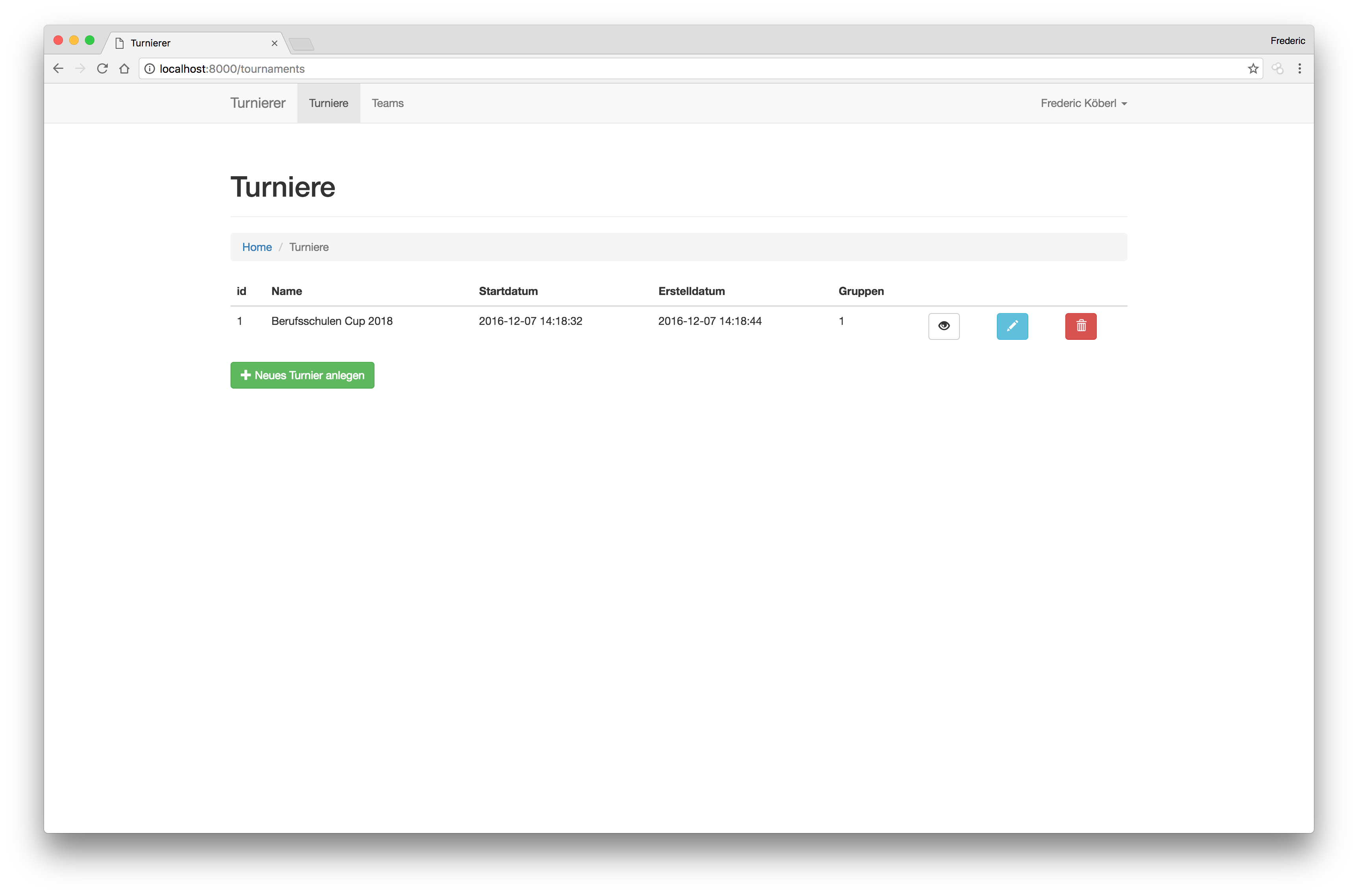Focus the localhost:8000/tournaments address bar
The image size is (1358, 896).
686,68
